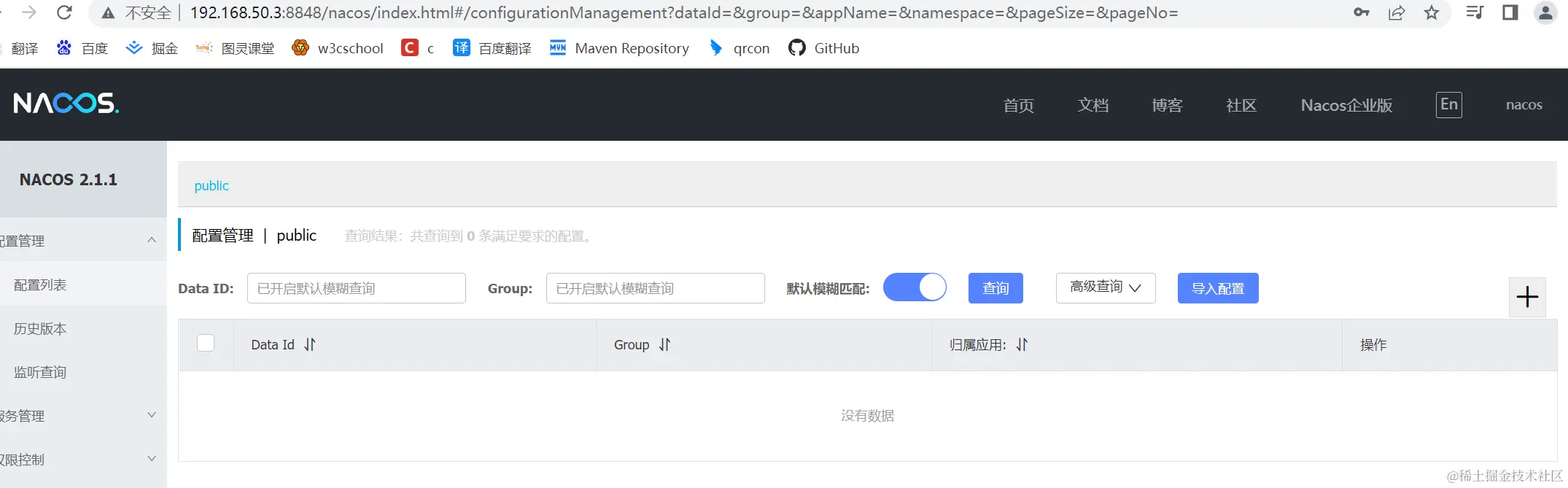1568x488 pixels.
Task: Click the 导入配置 button
Action: [1218, 288]
